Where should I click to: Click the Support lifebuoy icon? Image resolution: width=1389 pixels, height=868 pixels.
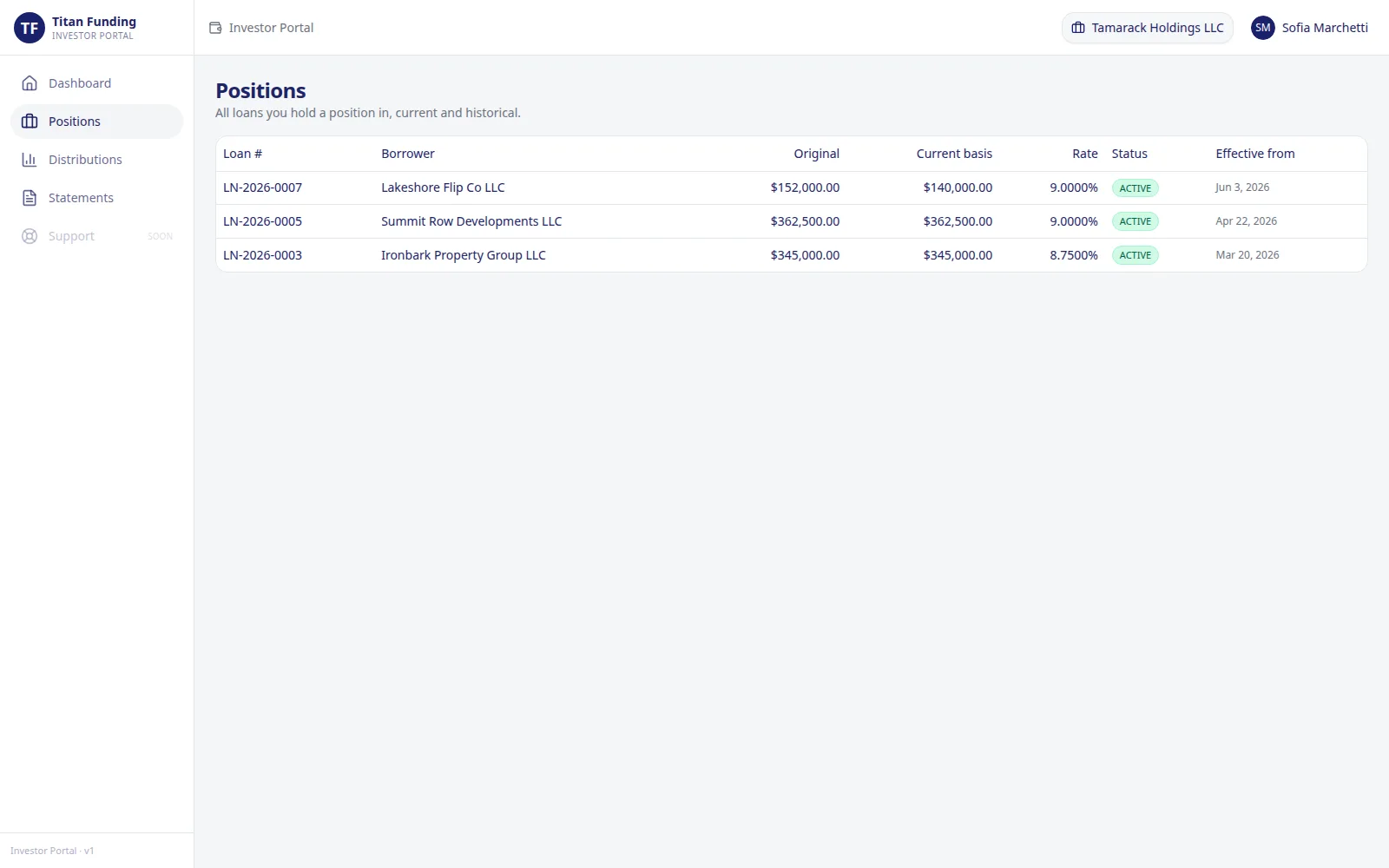(30, 236)
